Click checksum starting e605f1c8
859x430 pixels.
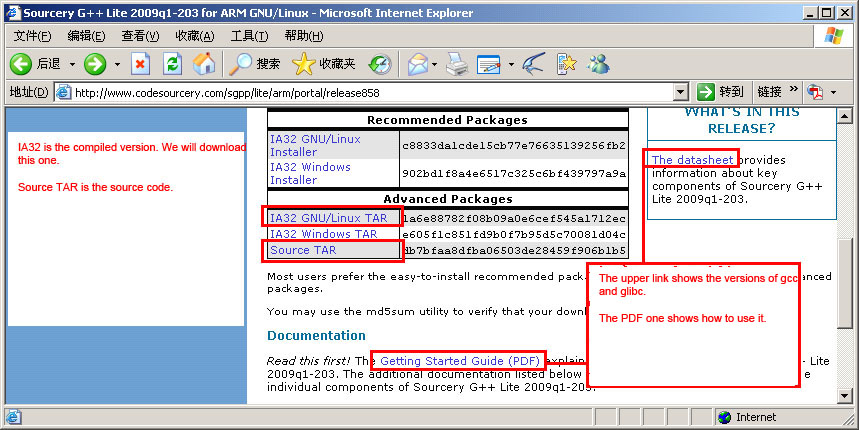click(x=514, y=234)
